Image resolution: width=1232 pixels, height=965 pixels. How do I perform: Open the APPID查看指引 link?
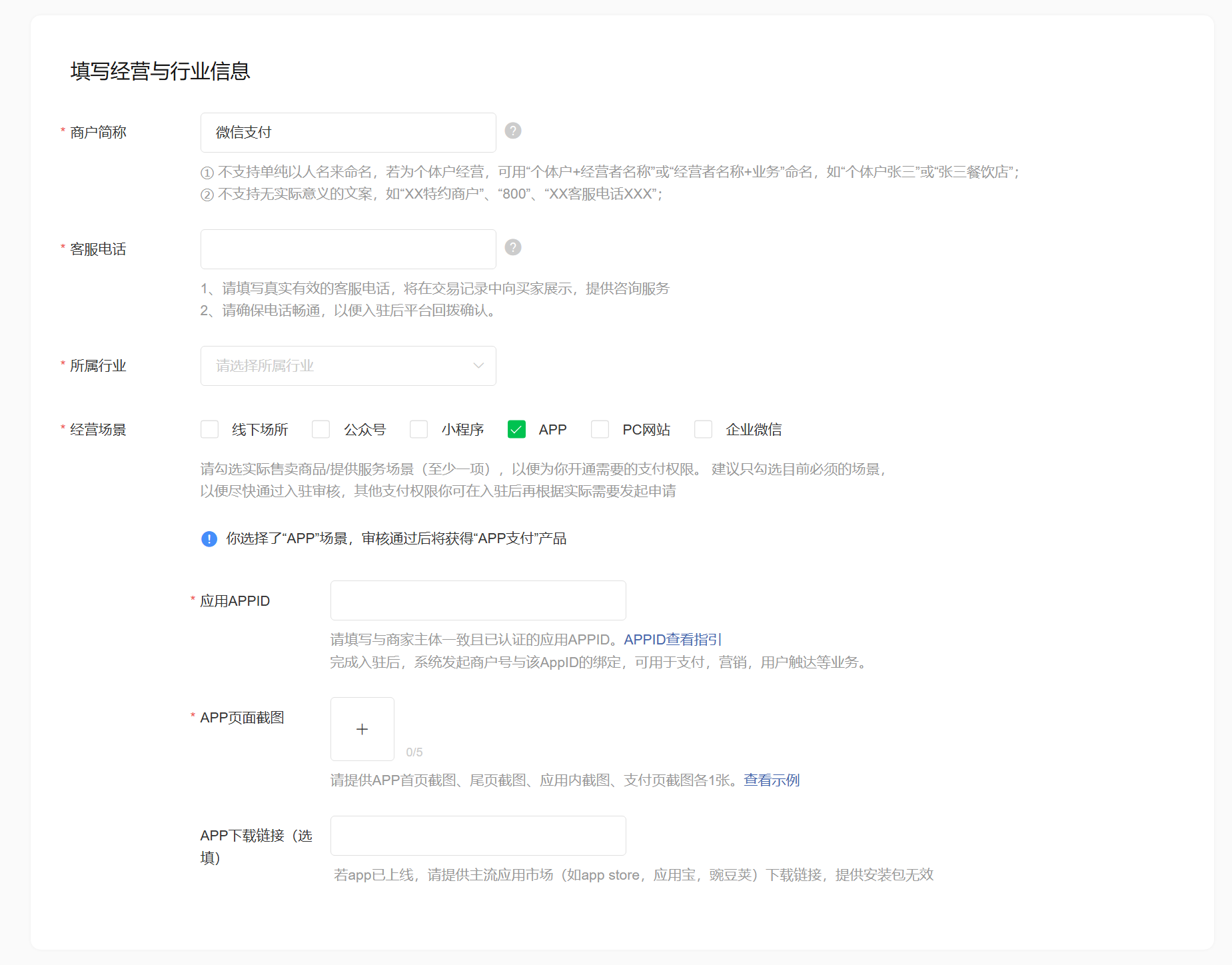673,640
